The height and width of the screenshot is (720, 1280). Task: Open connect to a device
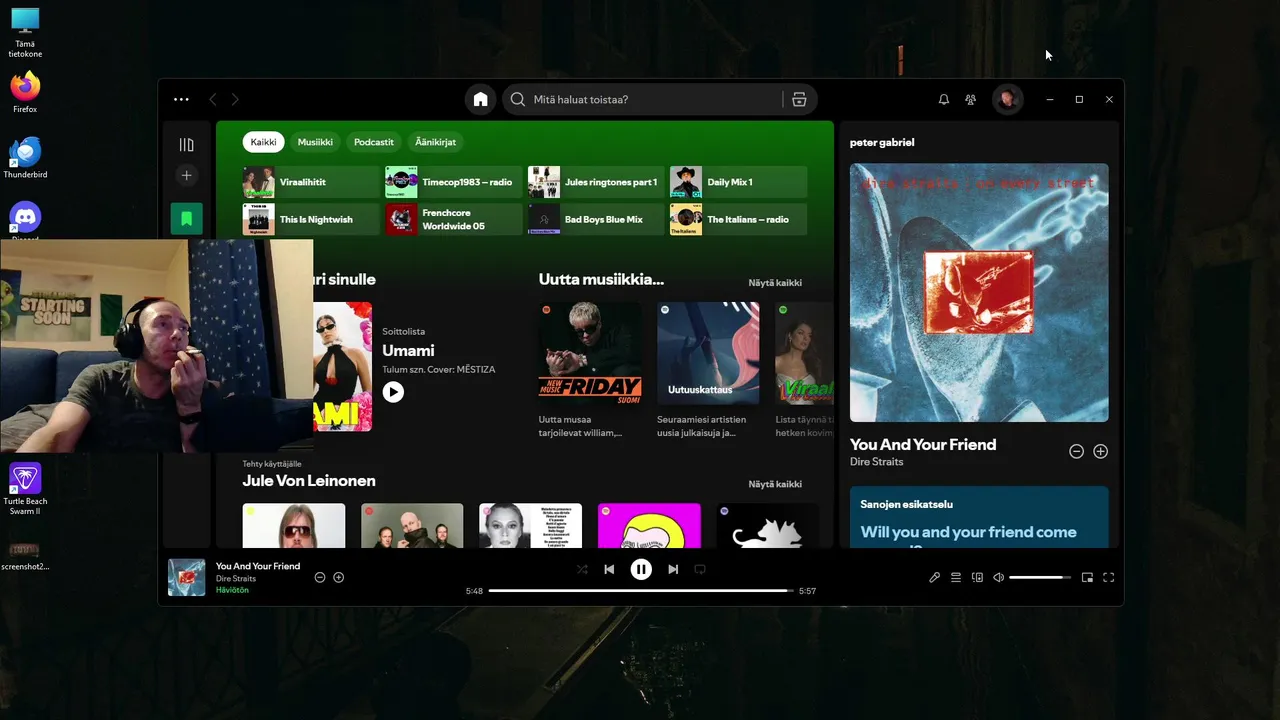pos(977,577)
